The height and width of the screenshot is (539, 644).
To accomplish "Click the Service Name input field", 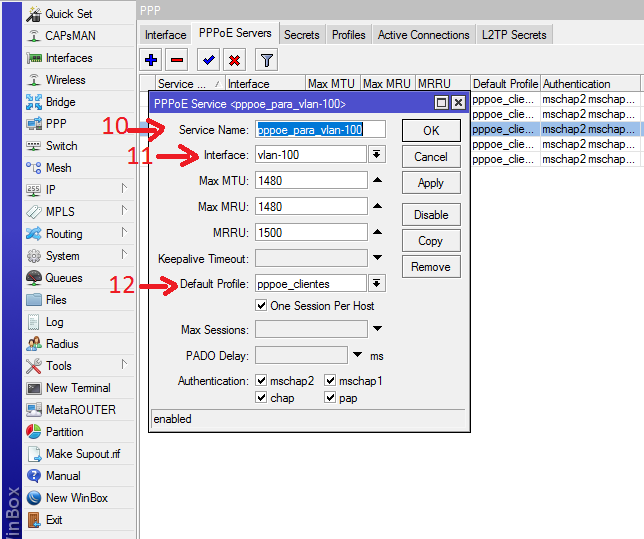I will point(320,129).
